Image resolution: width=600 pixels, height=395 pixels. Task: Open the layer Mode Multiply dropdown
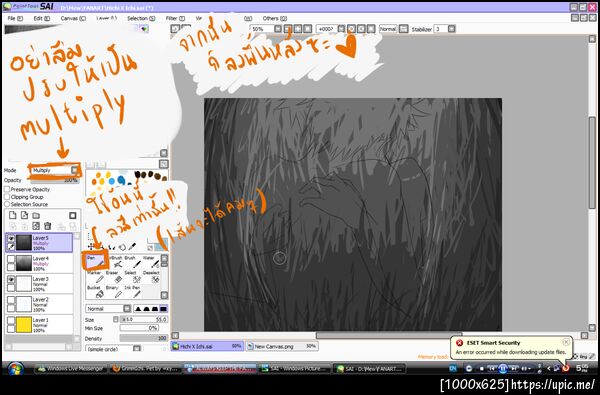coord(55,170)
